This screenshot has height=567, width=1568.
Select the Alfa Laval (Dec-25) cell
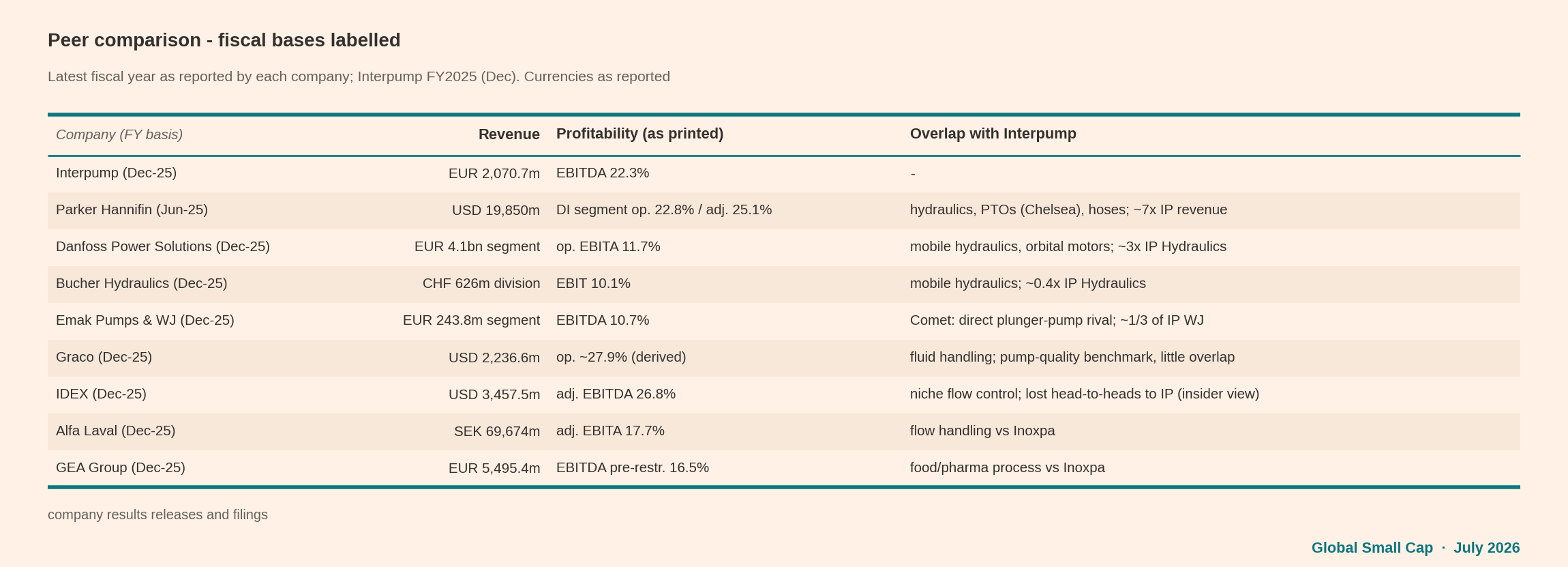115,431
